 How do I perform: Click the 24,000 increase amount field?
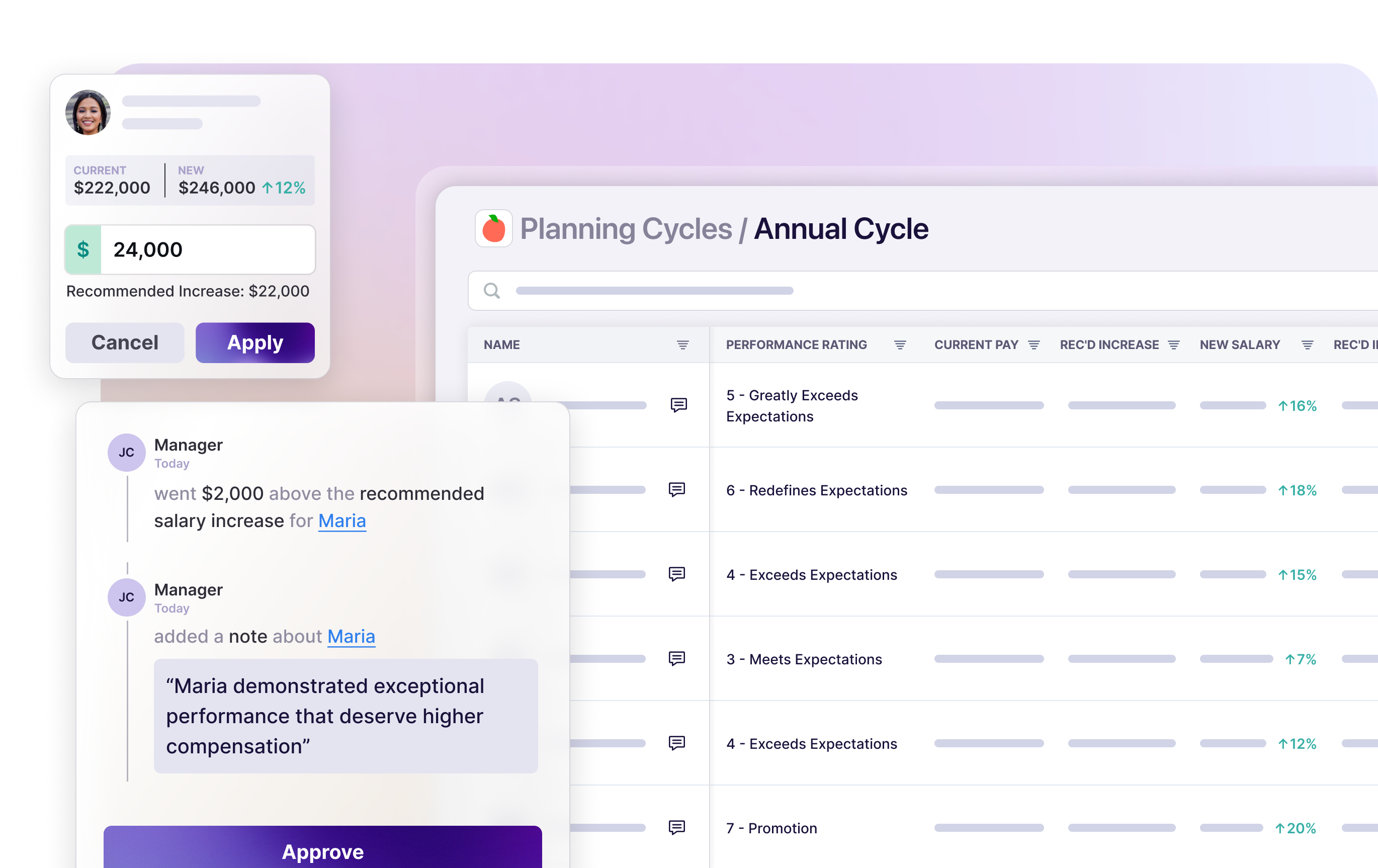[207, 249]
